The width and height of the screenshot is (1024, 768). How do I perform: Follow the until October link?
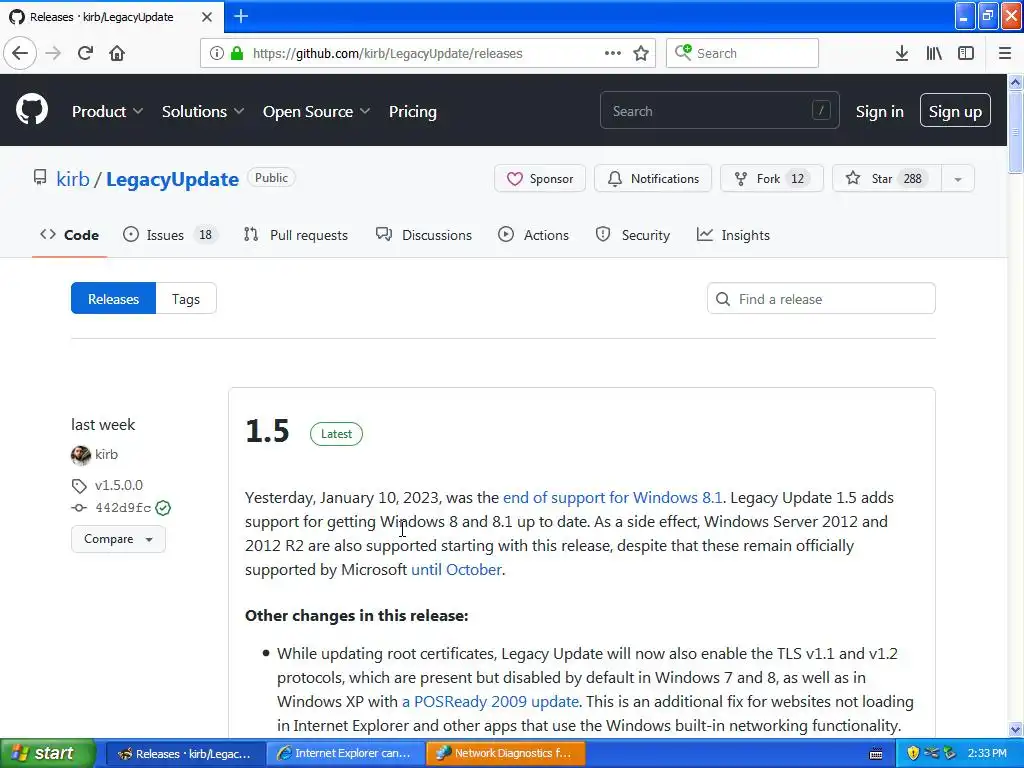tap(456, 569)
